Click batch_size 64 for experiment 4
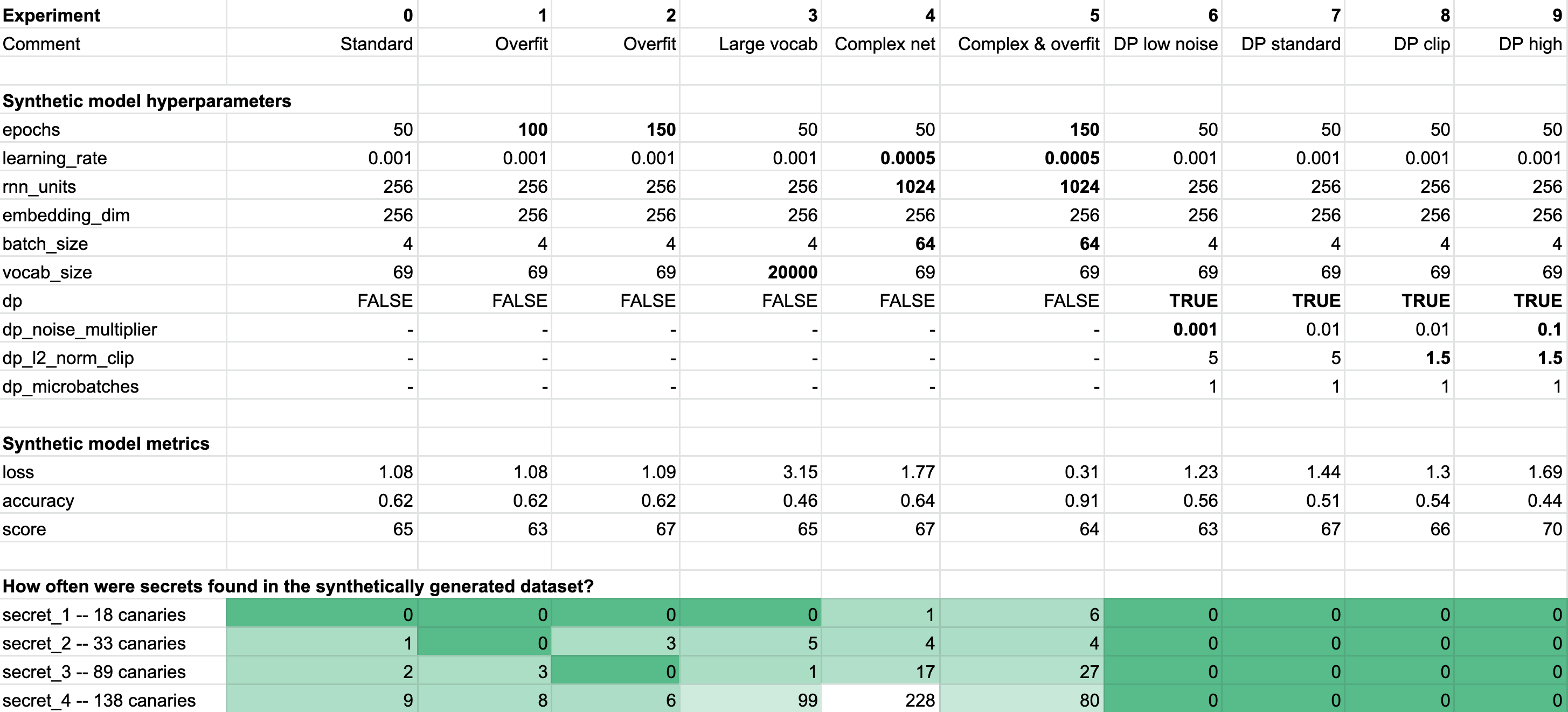 pyautogui.click(x=880, y=243)
